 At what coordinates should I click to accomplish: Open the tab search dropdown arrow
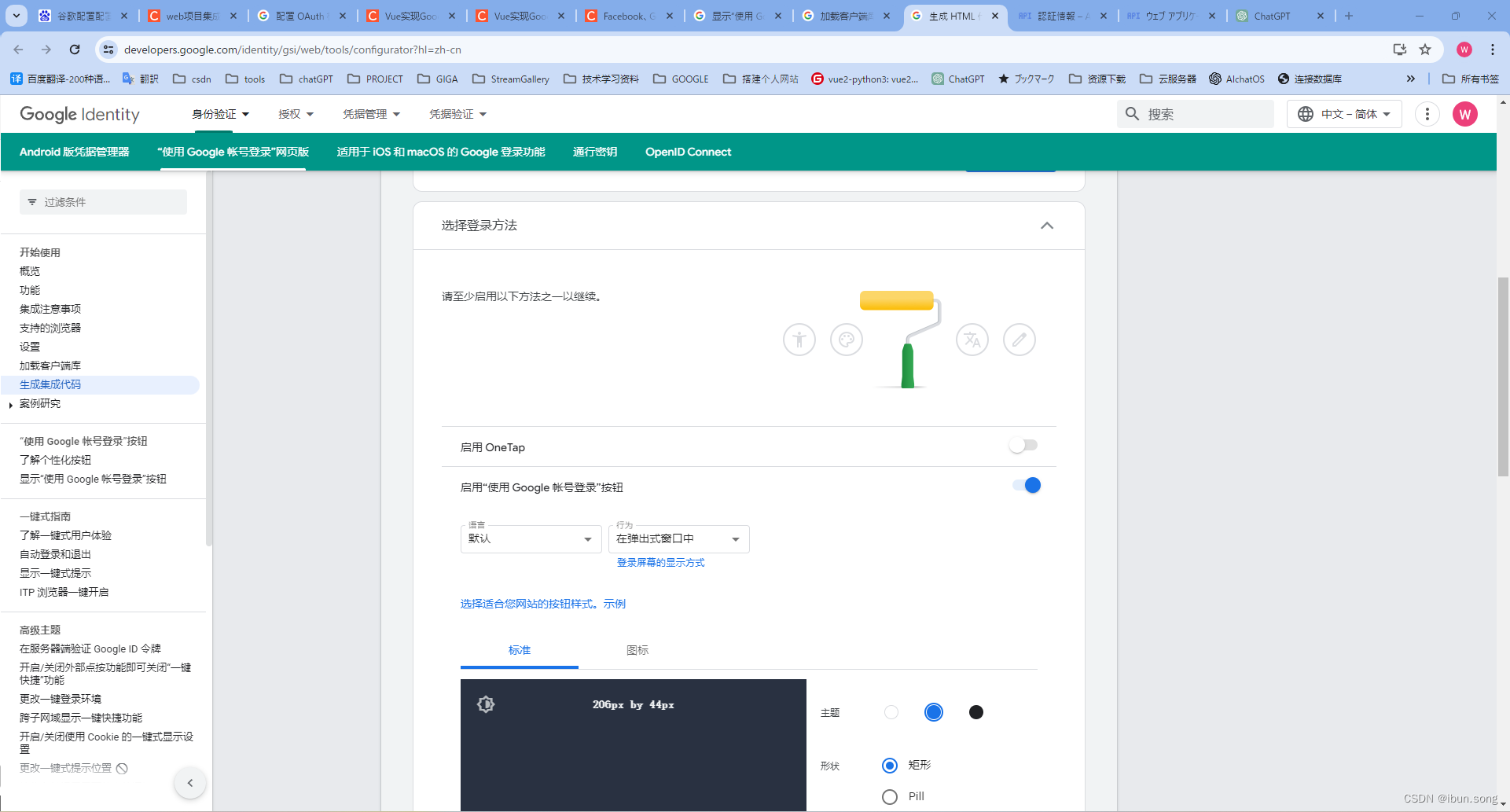point(17,16)
